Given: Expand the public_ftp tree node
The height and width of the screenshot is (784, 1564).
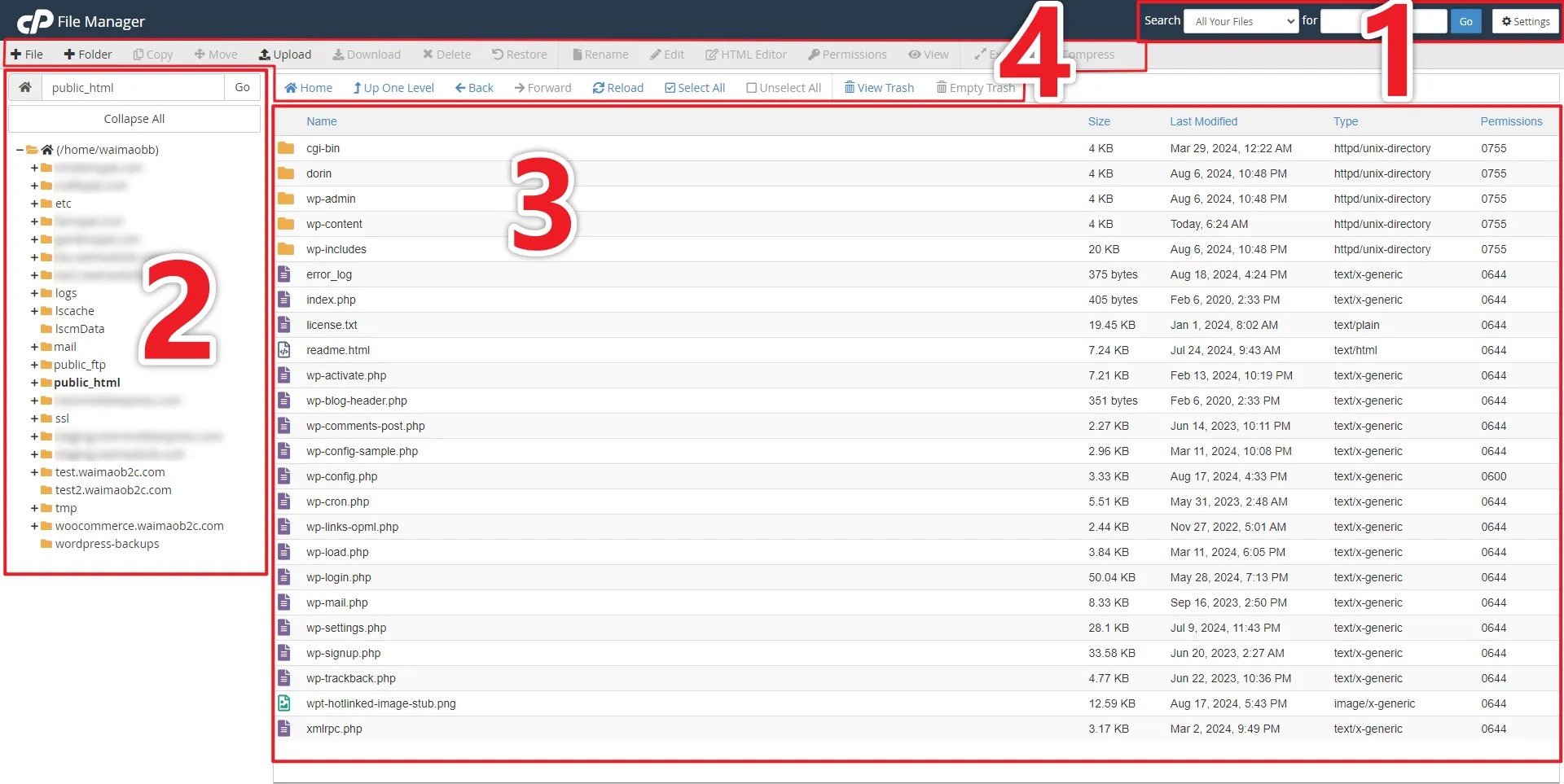Looking at the screenshot, I should pos(33,364).
